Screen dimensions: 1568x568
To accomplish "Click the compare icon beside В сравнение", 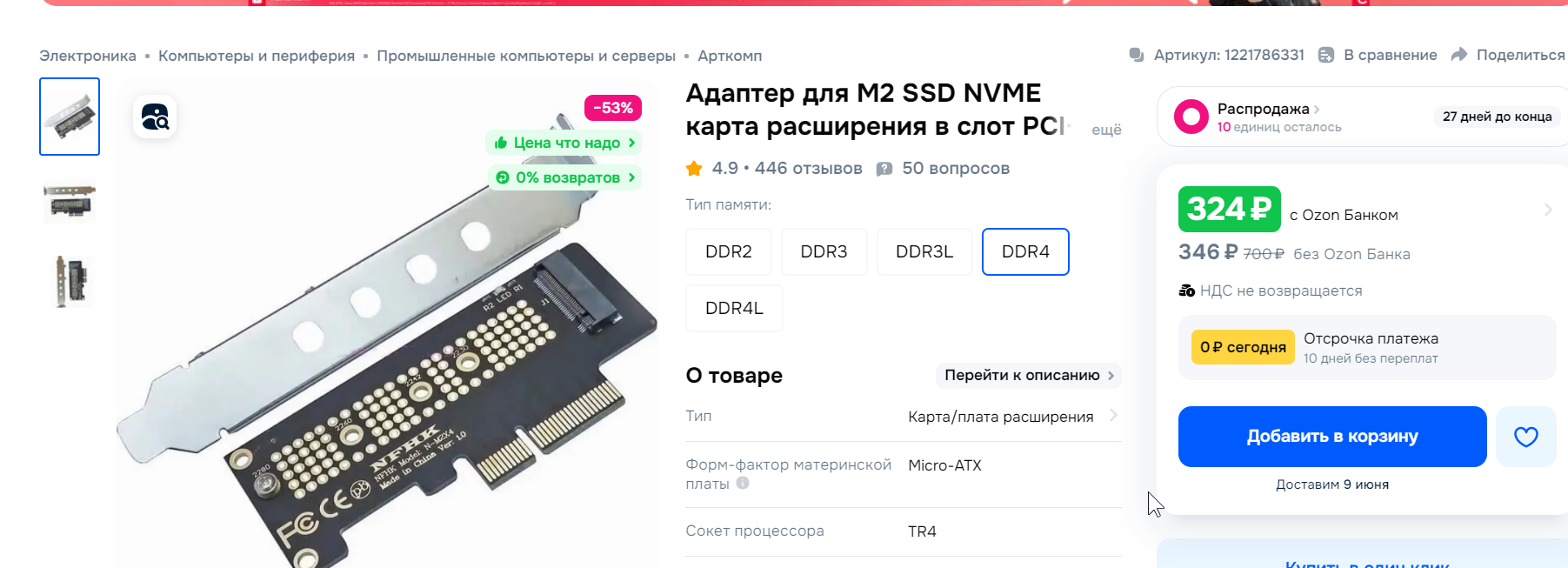I will [1326, 55].
